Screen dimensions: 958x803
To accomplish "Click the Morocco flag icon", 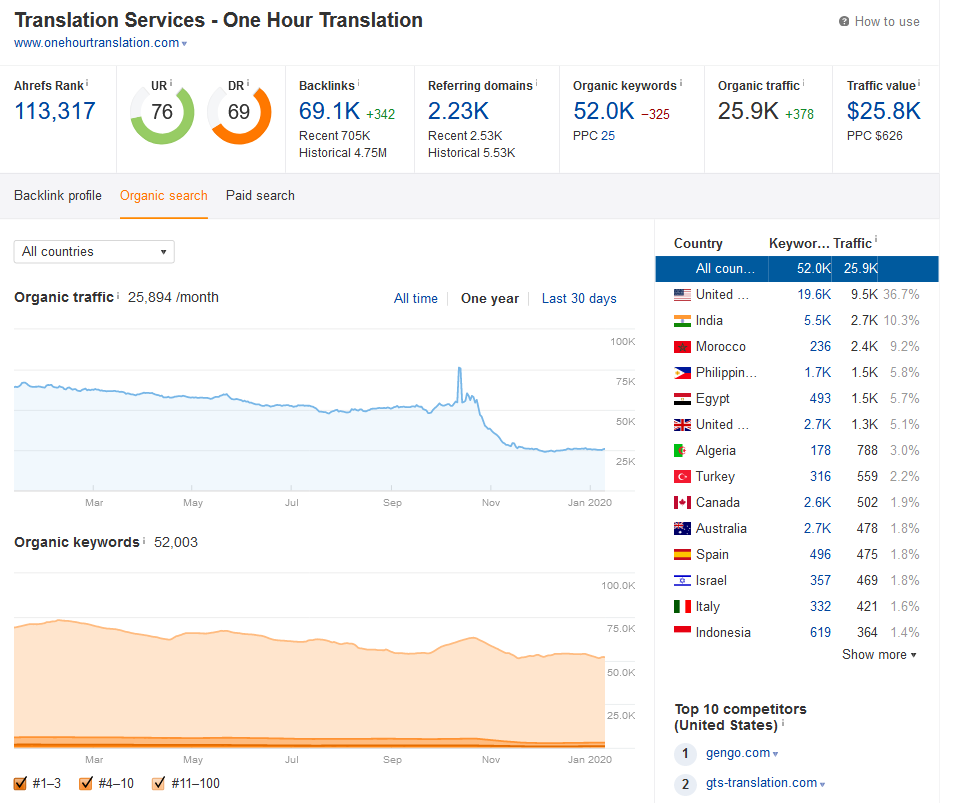I will [682, 346].
